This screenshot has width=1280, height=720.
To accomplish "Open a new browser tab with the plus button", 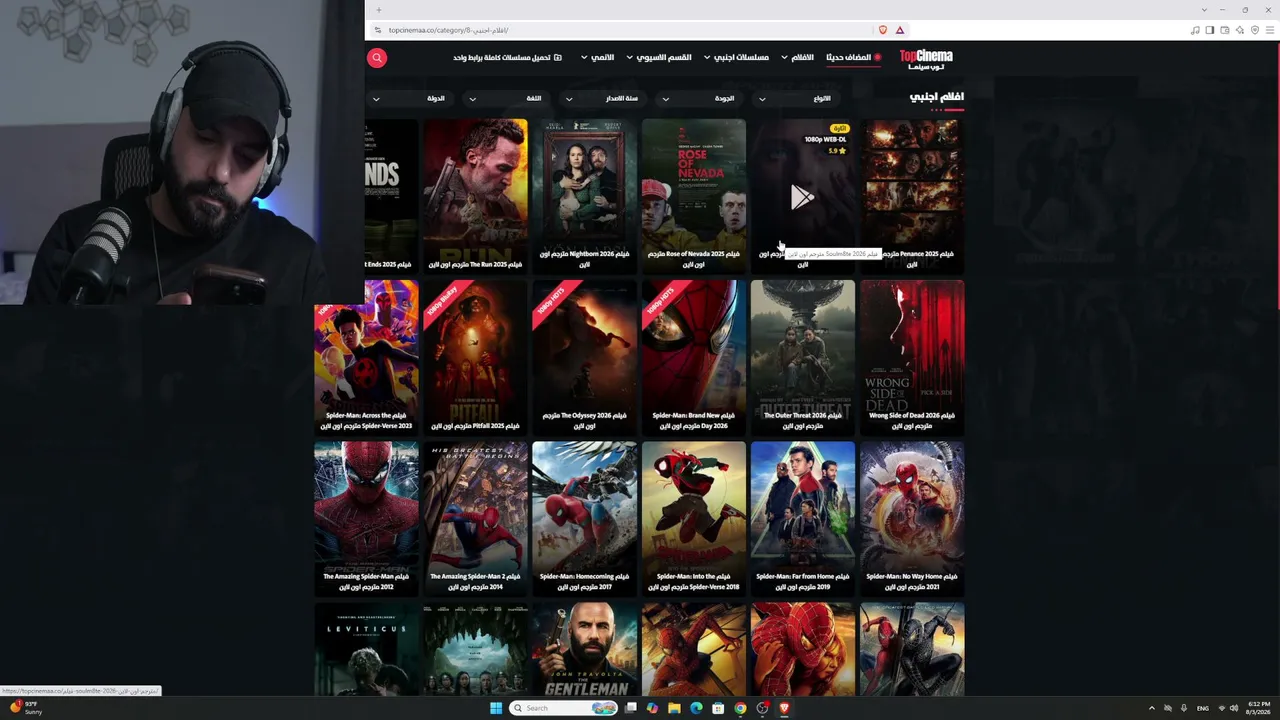I will [x=378, y=10].
